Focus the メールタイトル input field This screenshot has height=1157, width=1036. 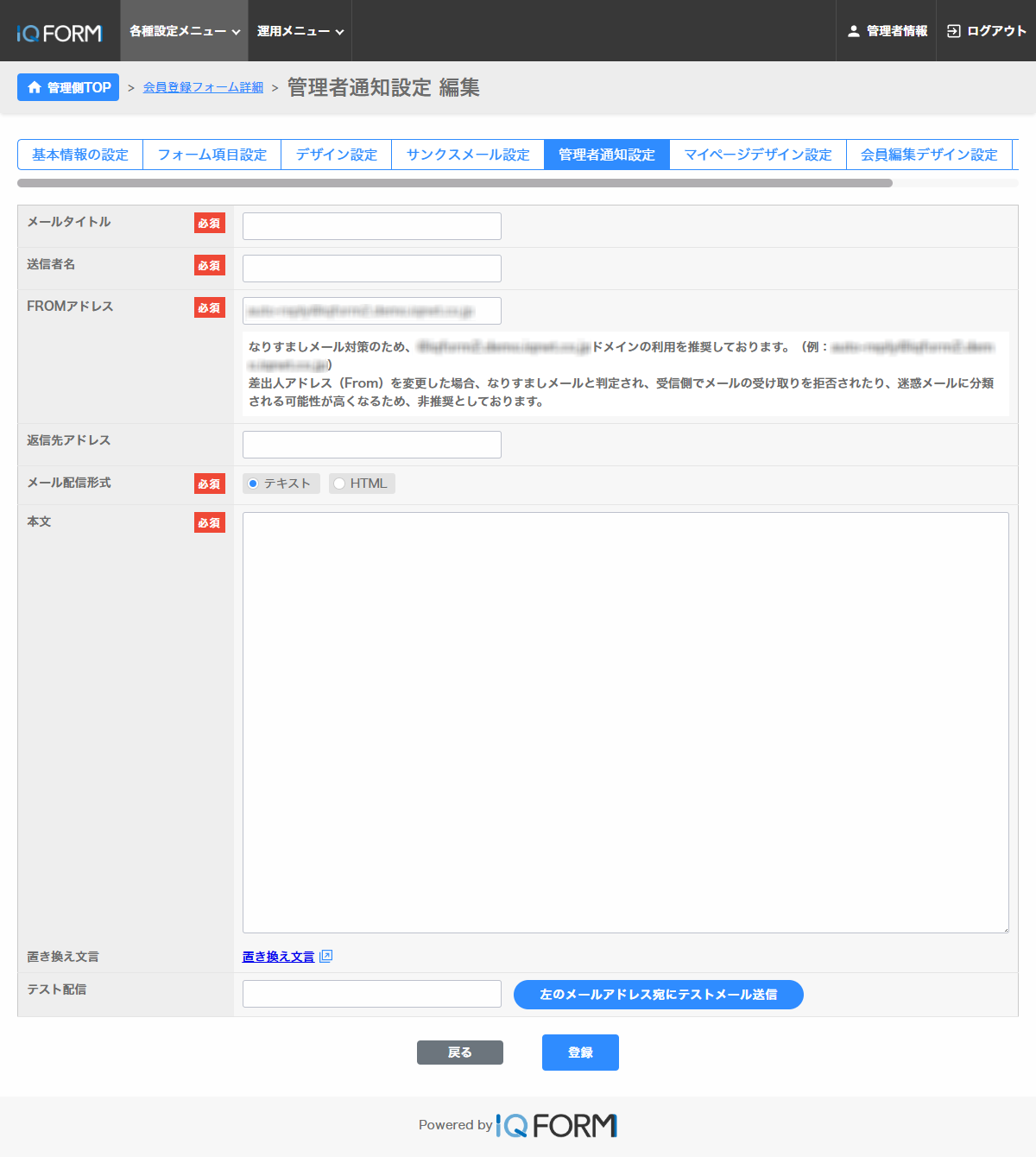point(371,226)
